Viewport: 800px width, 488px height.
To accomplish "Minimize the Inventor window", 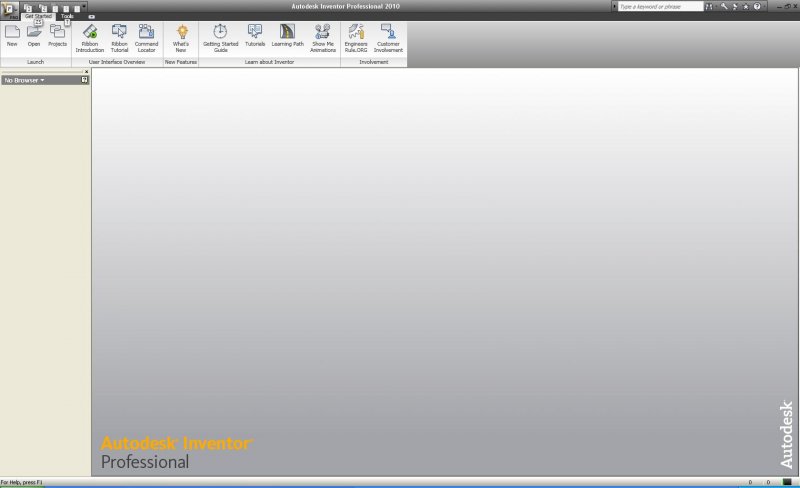I will point(779,7).
